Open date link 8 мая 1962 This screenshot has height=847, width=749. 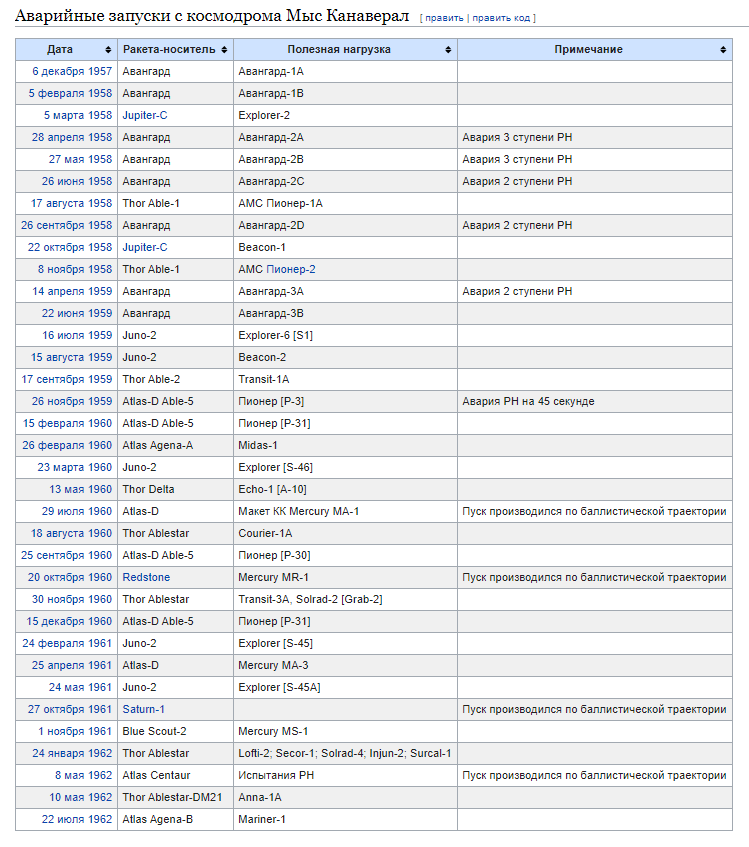pyautogui.click(x=84, y=776)
